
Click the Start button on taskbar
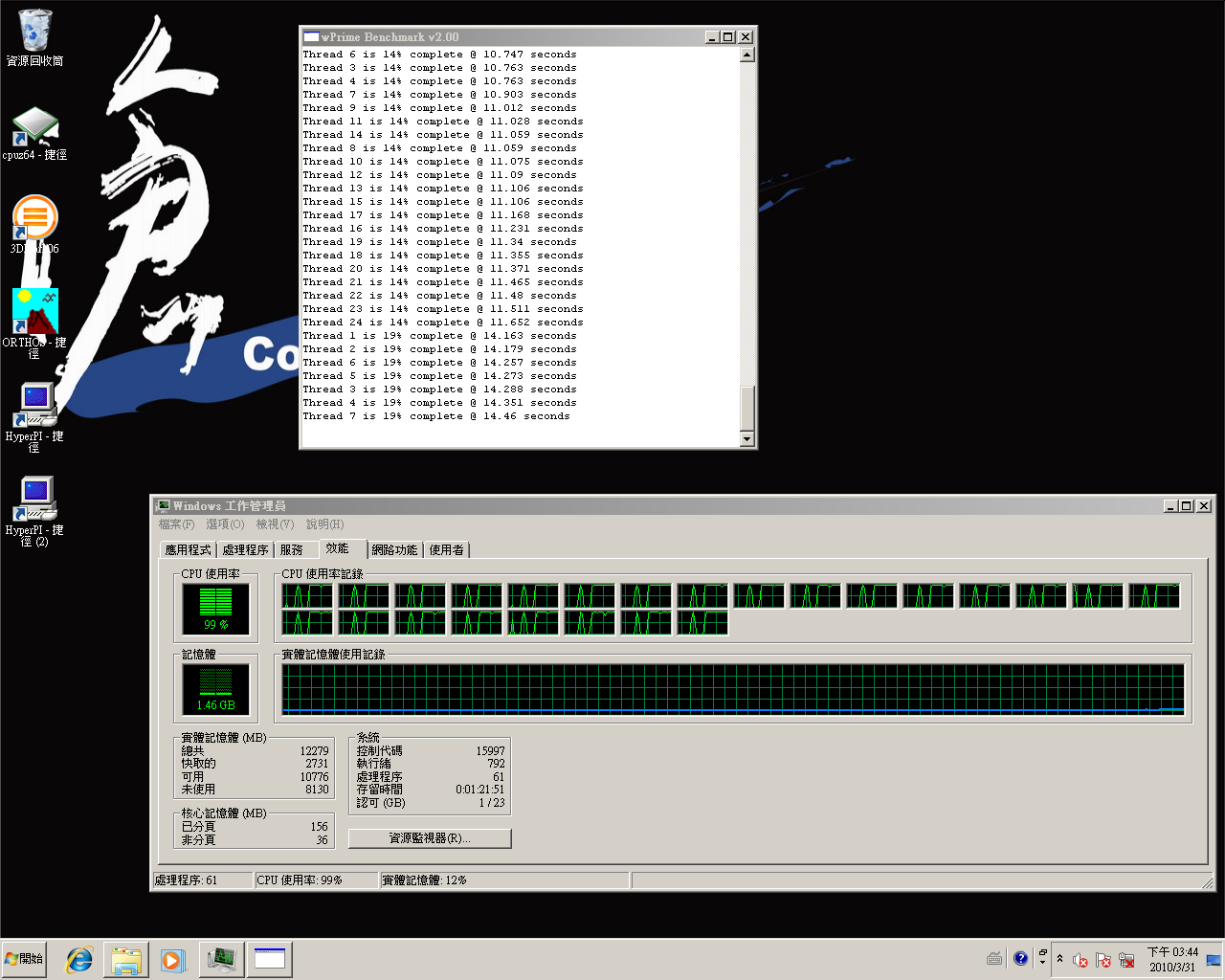click(25, 959)
